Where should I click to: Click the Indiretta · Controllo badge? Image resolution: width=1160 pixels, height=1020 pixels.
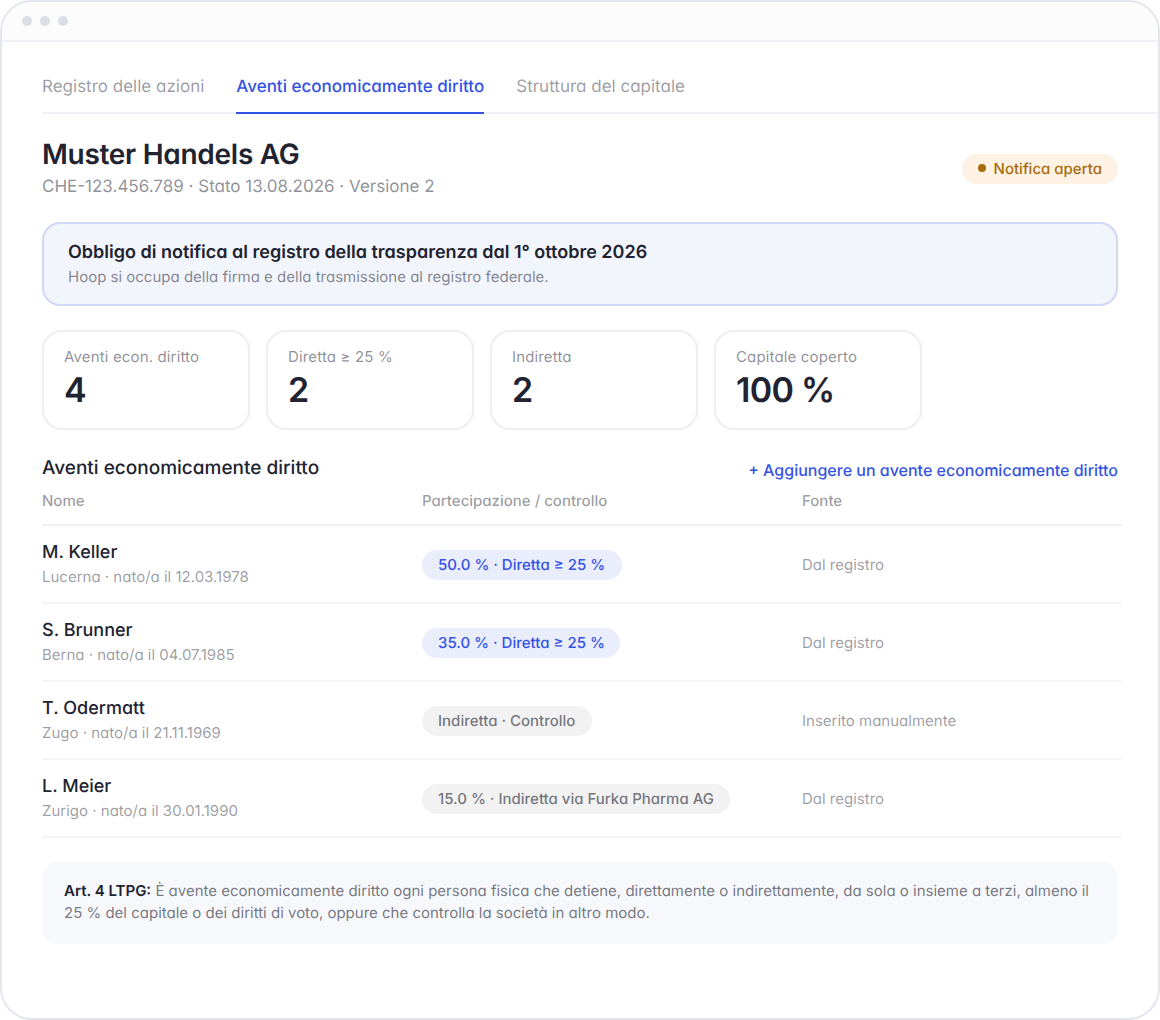point(506,720)
